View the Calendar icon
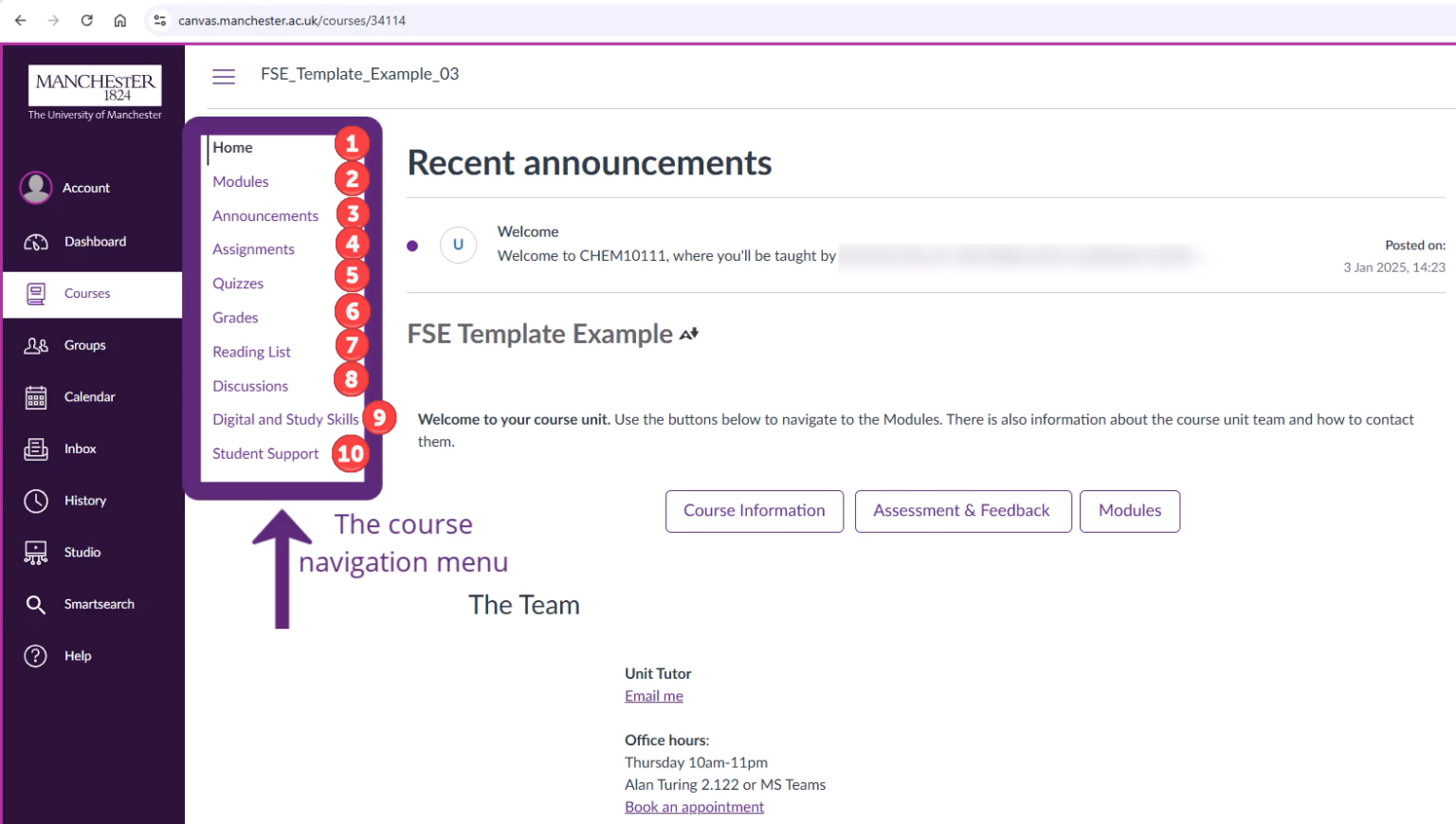1456x824 pixels. coord(35,396)
